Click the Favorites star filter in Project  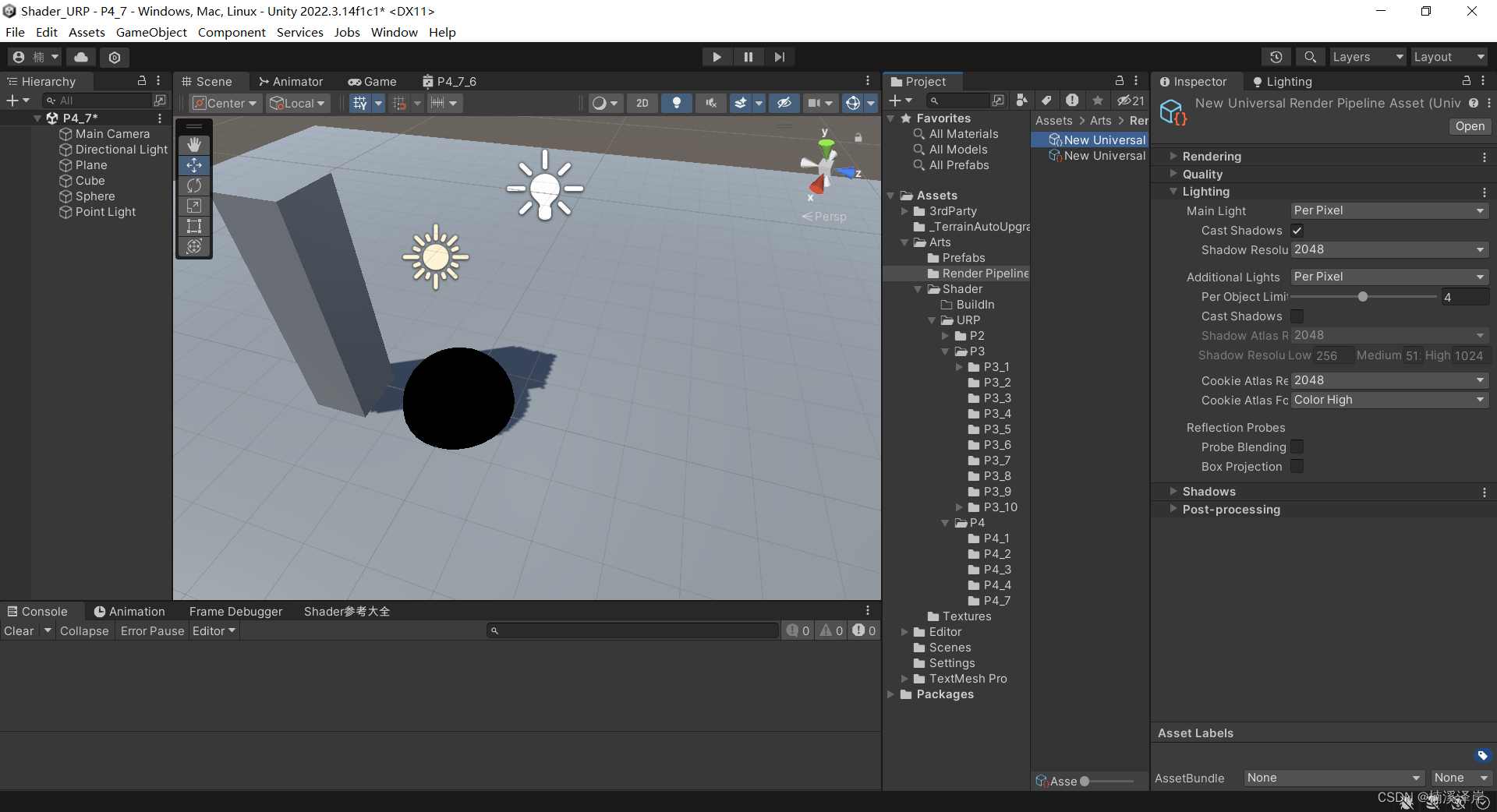tap(1098, 101)
